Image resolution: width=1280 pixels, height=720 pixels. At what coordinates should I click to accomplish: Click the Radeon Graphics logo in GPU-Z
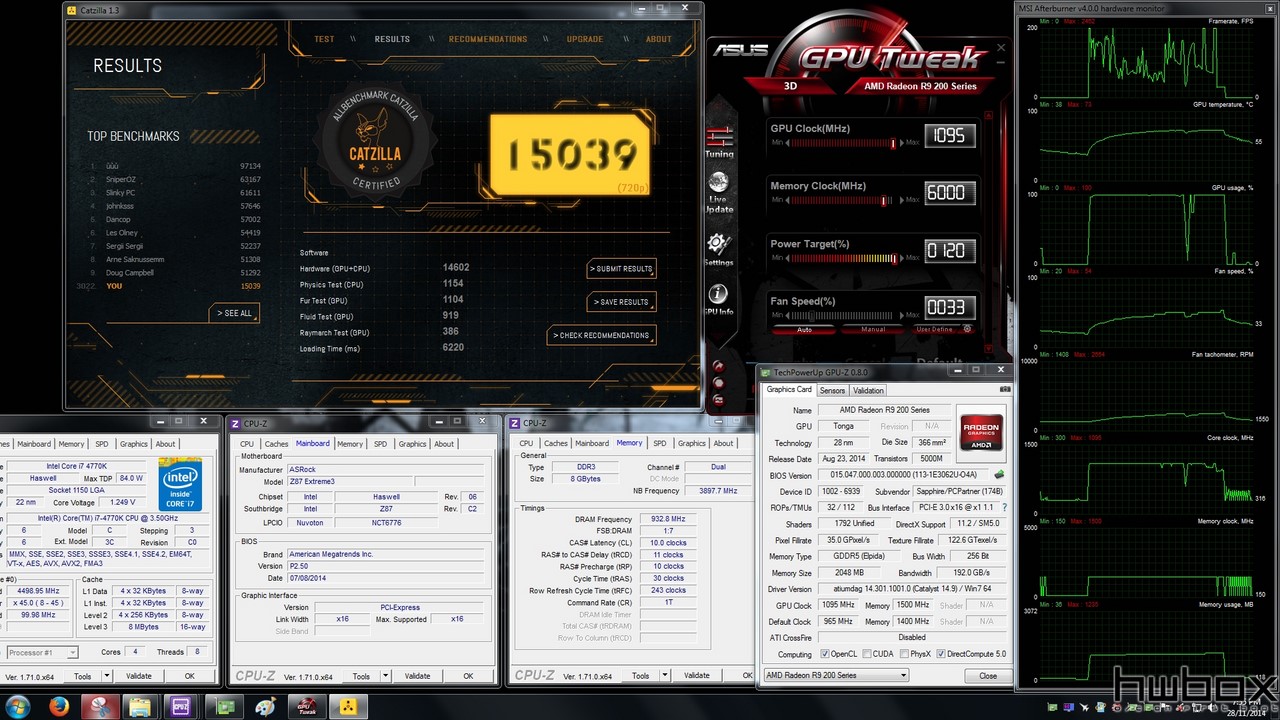(x=980, y=432)
